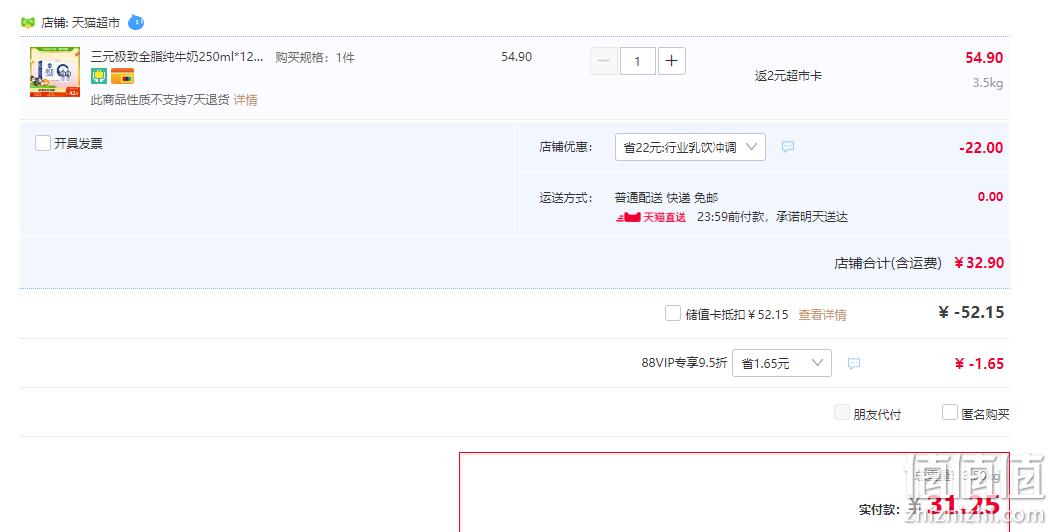
Task: Click the green service badge under product title
Action: (99, 76)
